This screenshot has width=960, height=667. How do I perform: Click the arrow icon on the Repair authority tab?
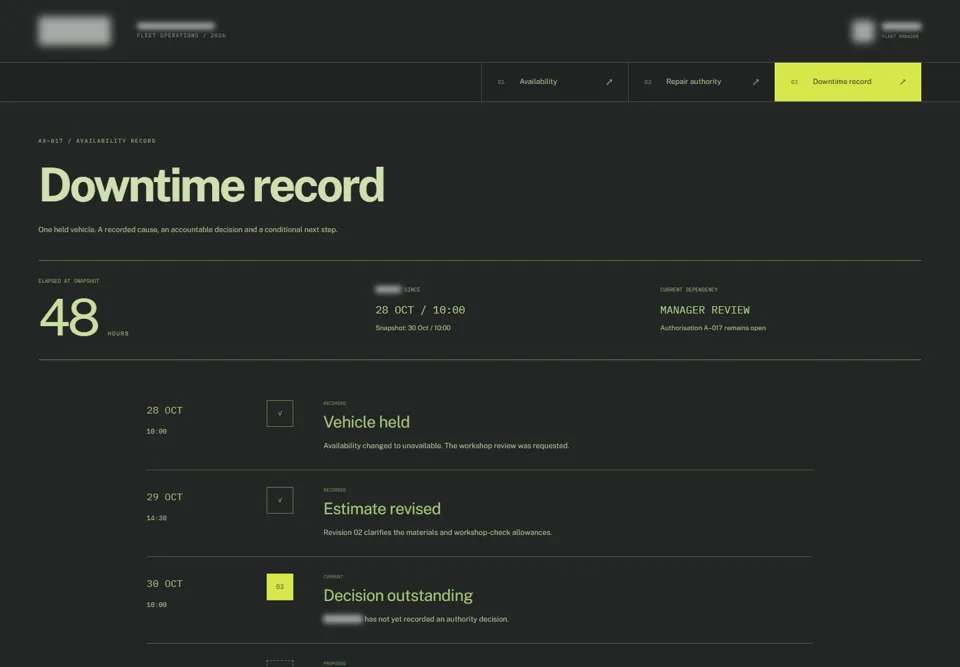(x=756, y=82)
